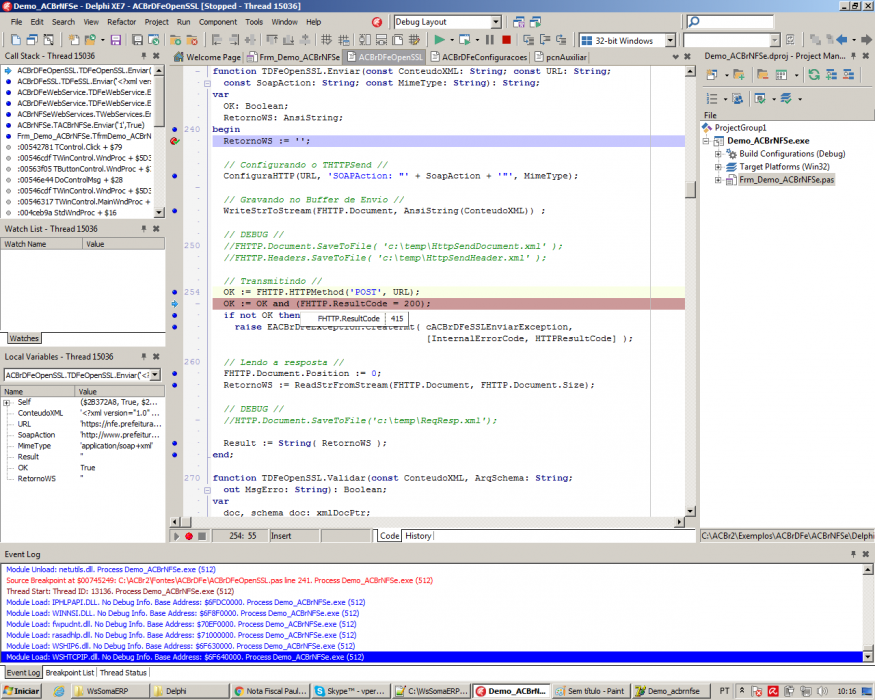Image resolution: width=875 pixels, height=700 pixels.
Task: Click the editor vertical scrollbar thumb
Action: pyautogui.click(x=690, y=190)
